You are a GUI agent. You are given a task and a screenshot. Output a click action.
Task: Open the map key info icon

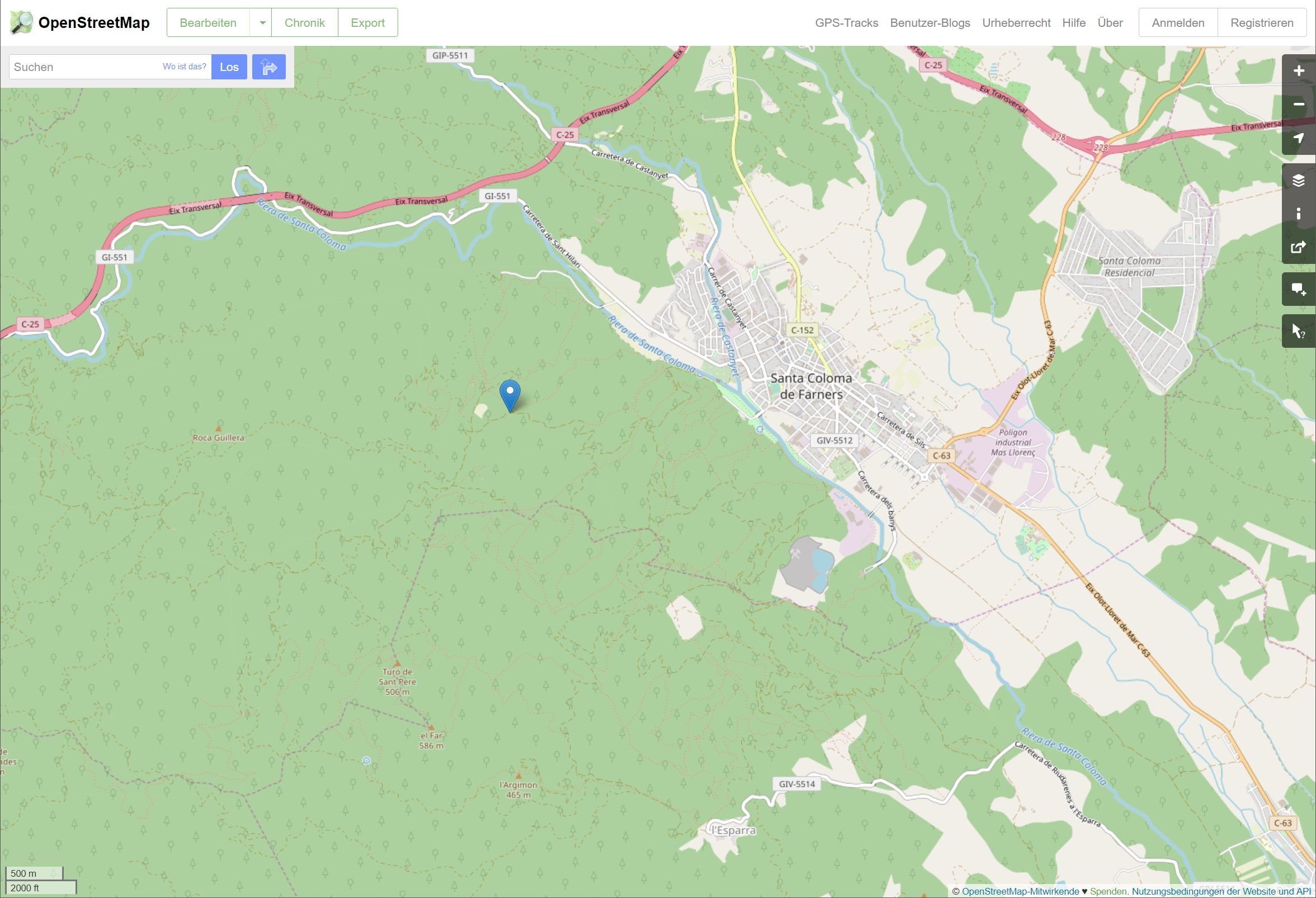[1299, 214]
